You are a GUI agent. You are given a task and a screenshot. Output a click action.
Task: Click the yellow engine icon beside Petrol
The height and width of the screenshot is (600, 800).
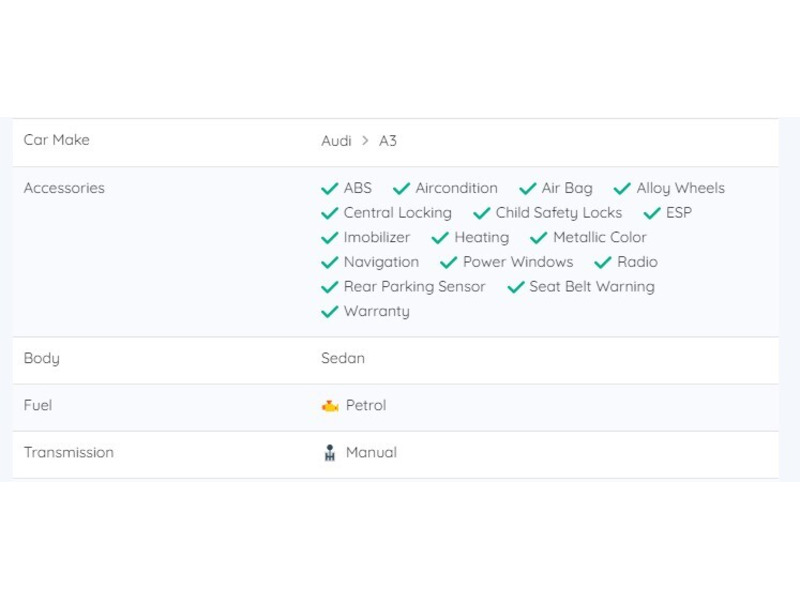(x=330, y=406)
